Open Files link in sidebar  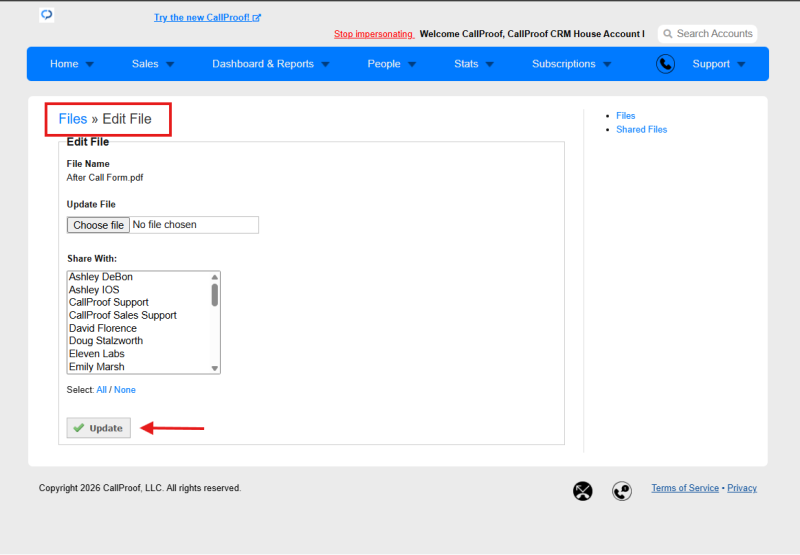626,116
